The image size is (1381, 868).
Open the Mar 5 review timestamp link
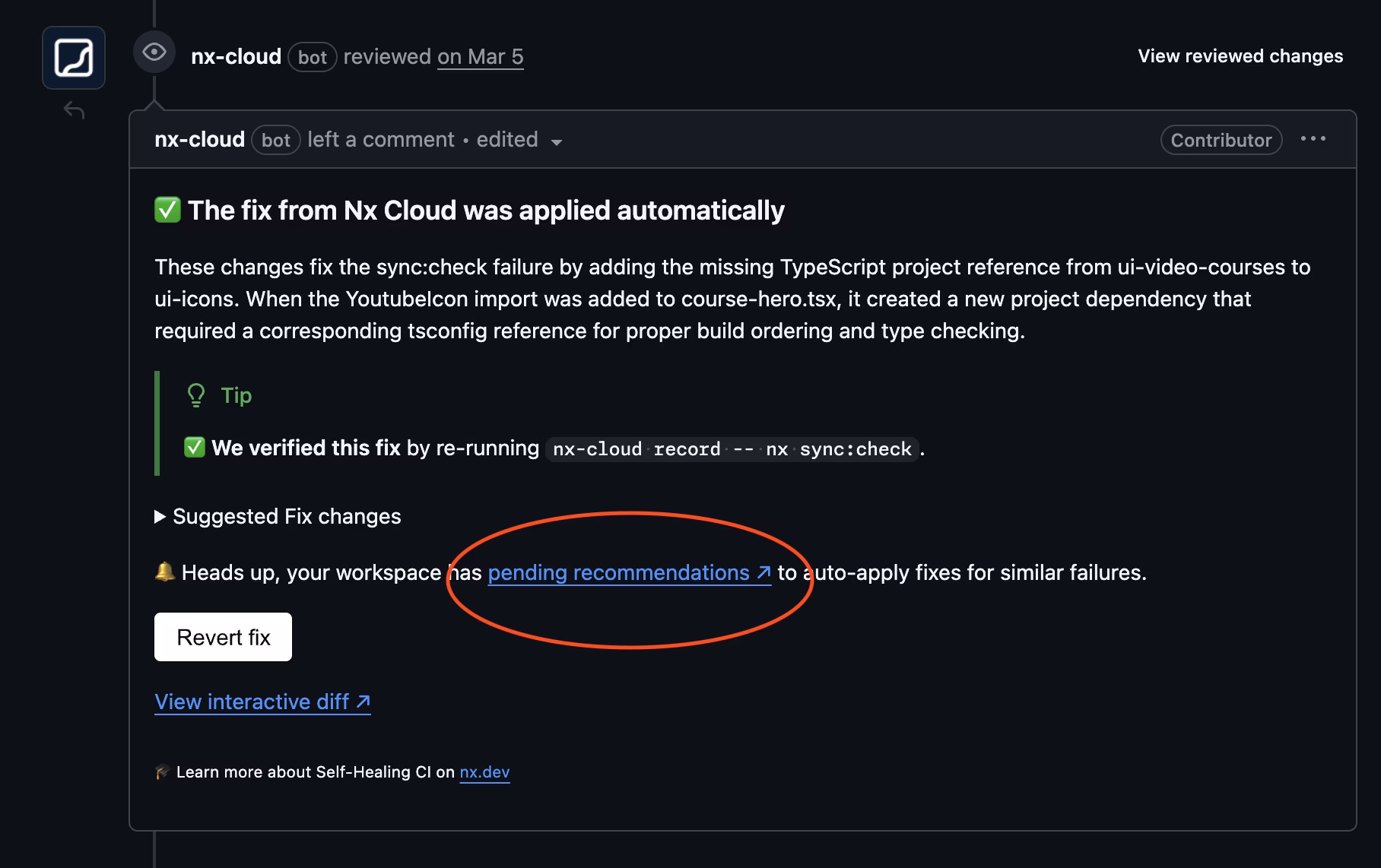tap(480, 56)
